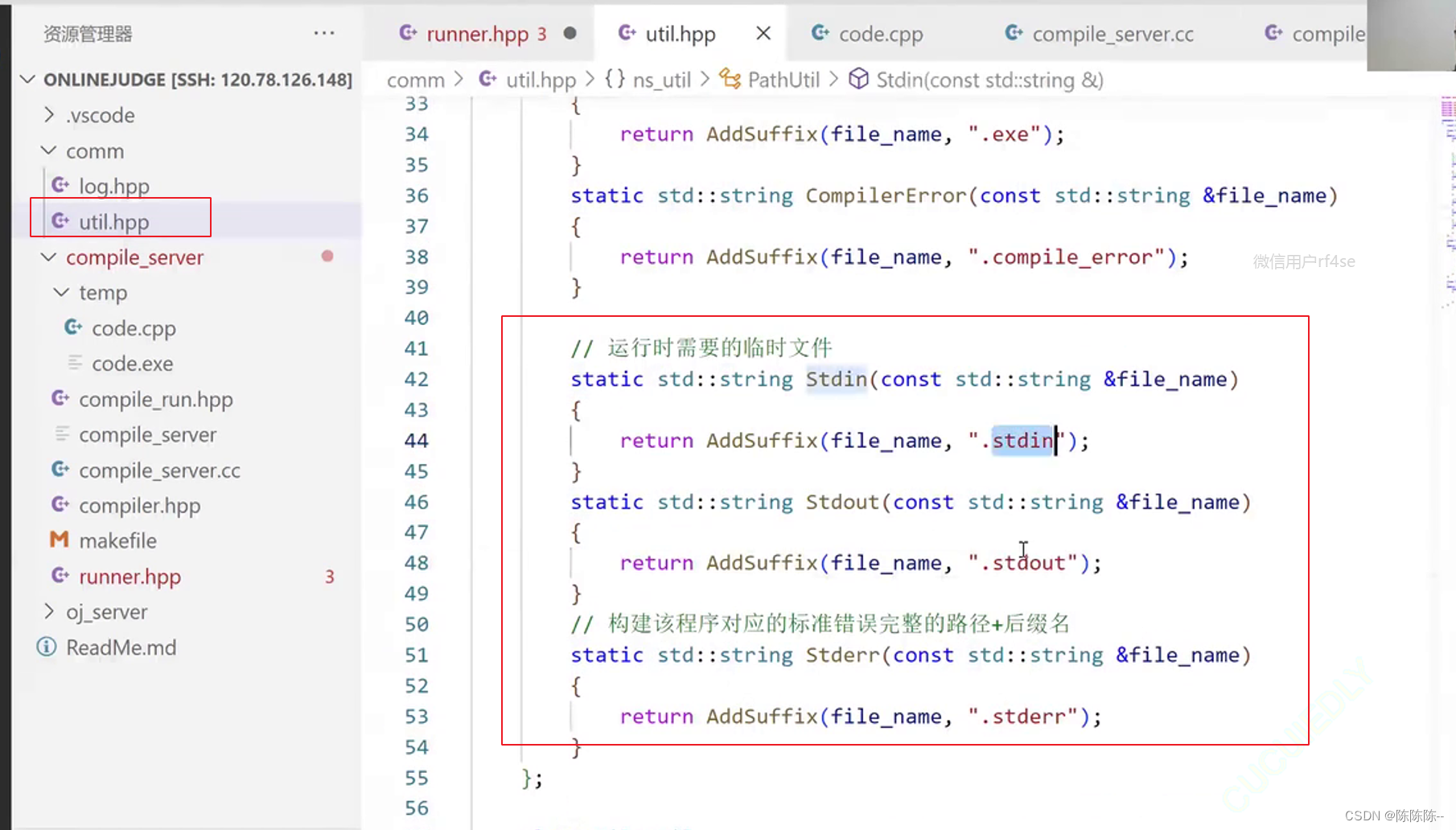Viewport: 1456px width, 830px height.
Task: Click the ".stderr" string on line 53
Action: pos(1023,717)
